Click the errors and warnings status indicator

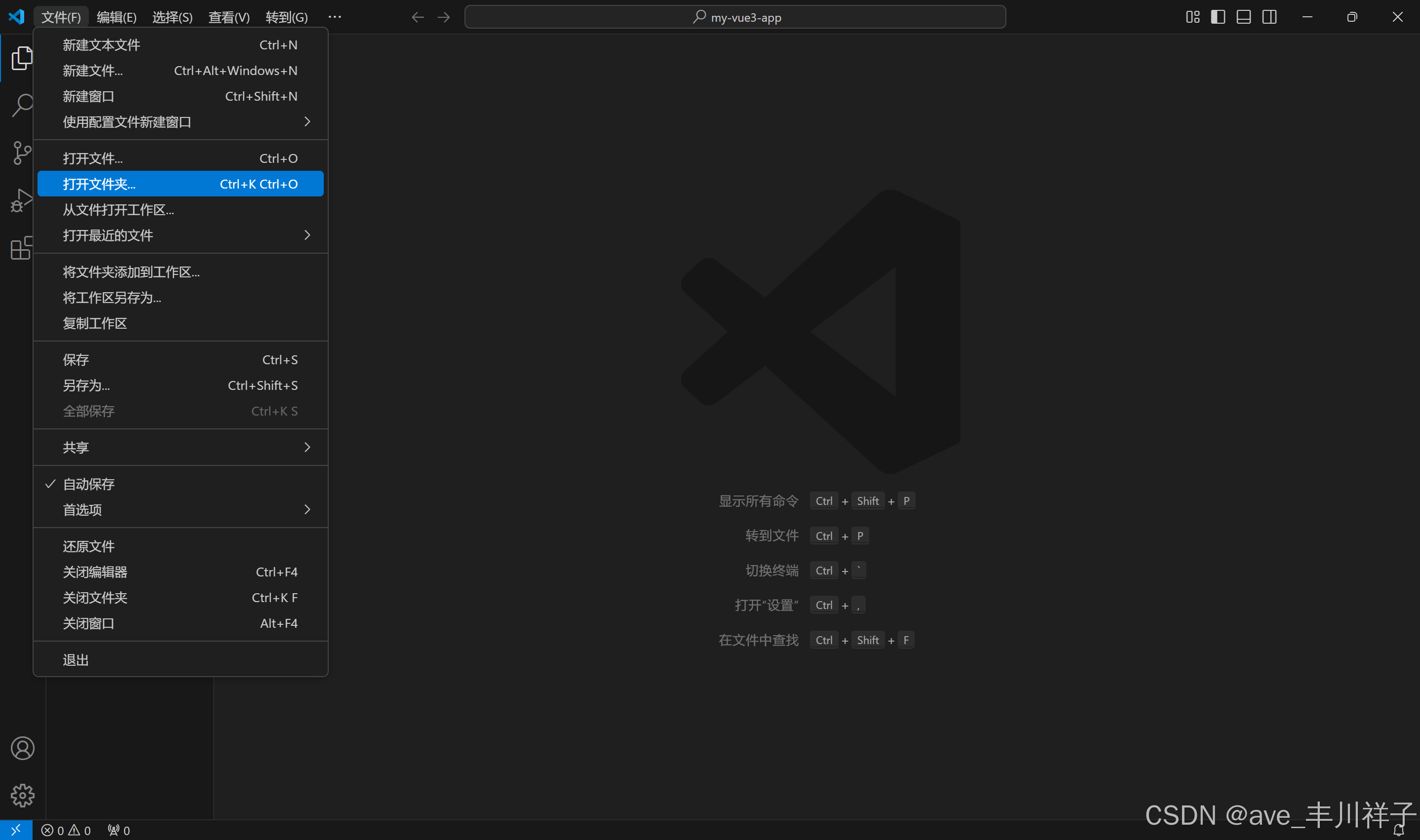66,831
